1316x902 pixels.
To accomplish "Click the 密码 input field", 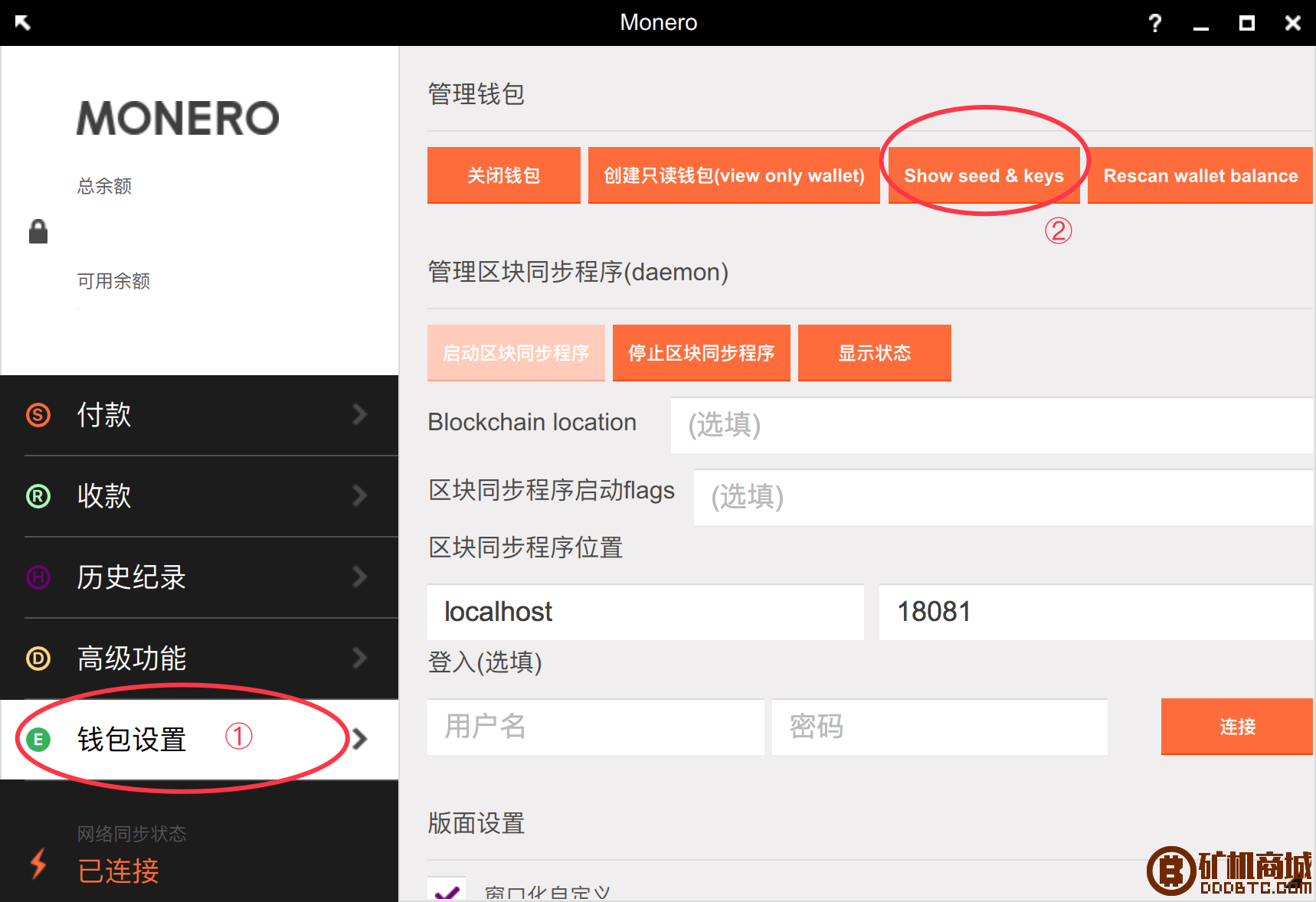I will tap(940, 727).
